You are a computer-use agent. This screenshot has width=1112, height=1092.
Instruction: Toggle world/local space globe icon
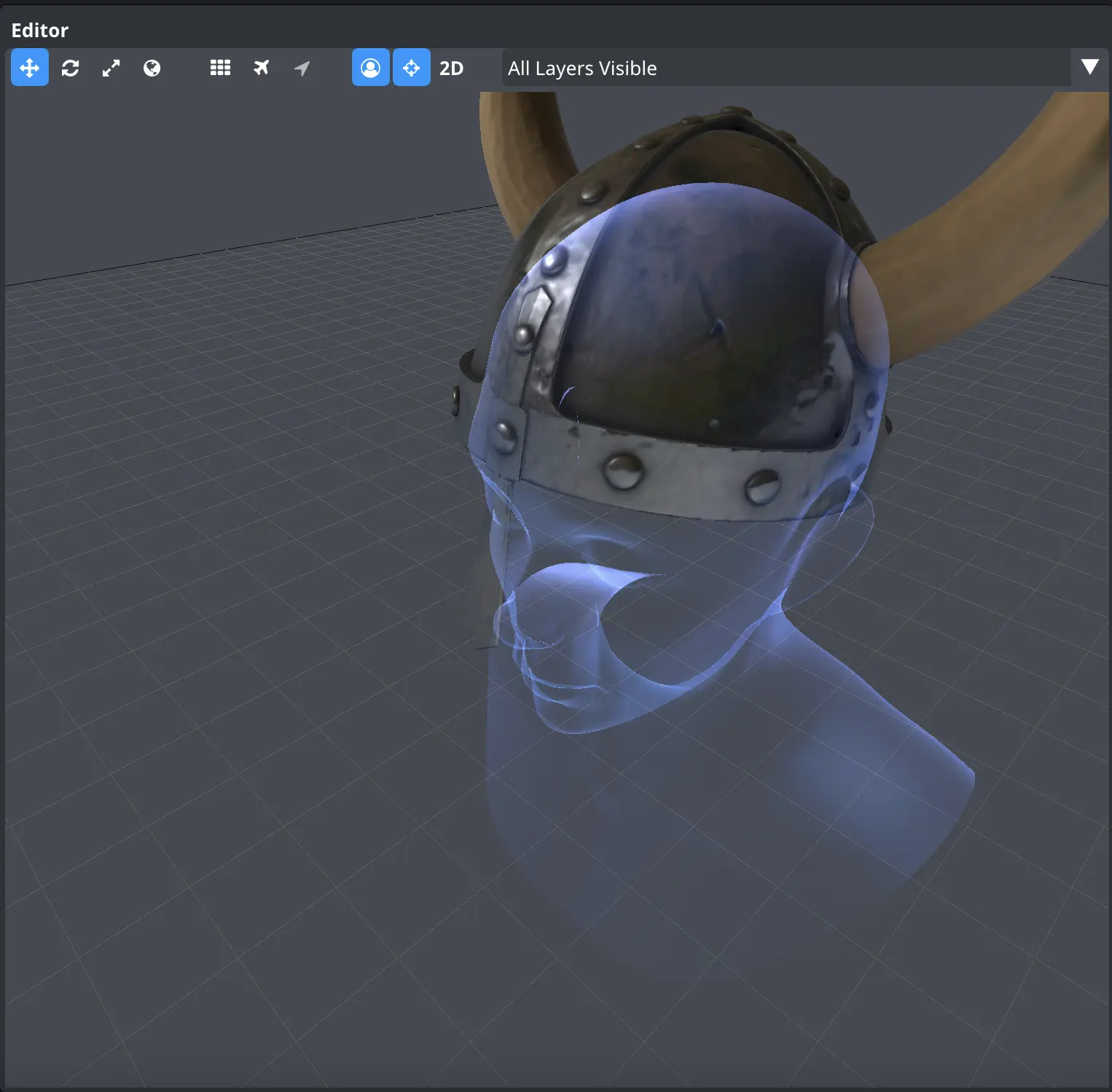pyautogui.click(x=152, y=68)
